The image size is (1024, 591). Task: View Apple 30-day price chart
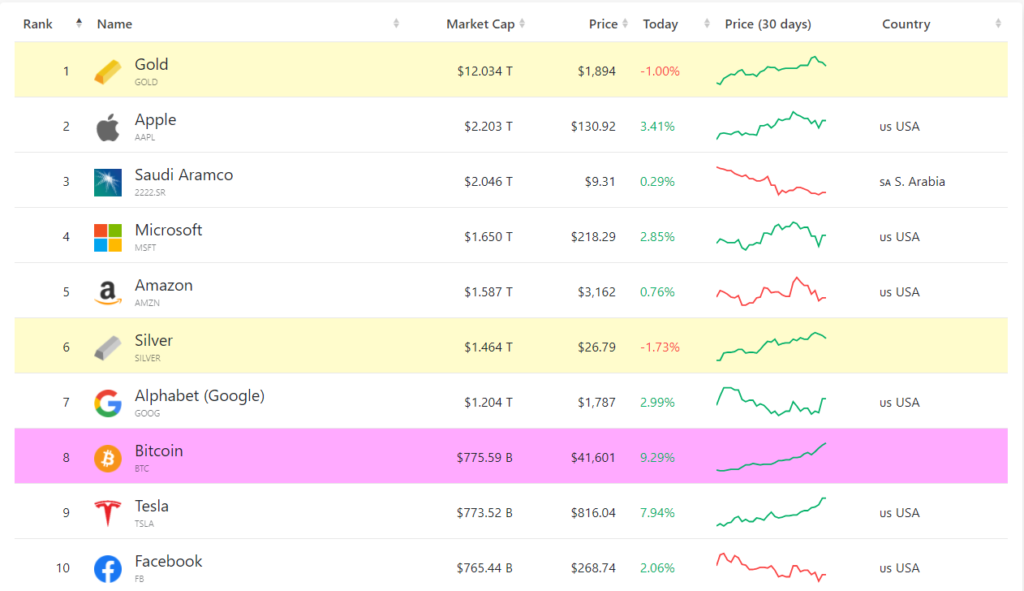(771, 125)
